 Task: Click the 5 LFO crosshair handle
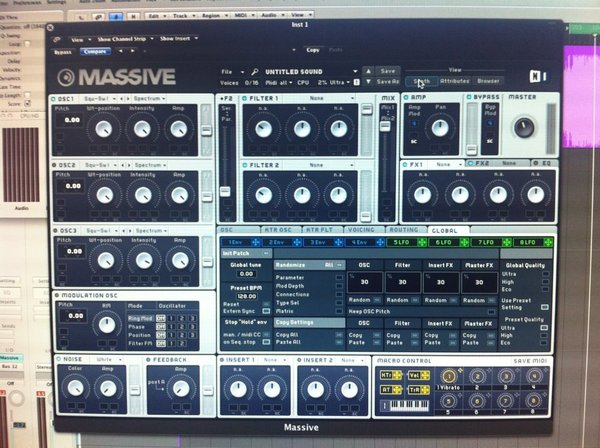point(422,242)
